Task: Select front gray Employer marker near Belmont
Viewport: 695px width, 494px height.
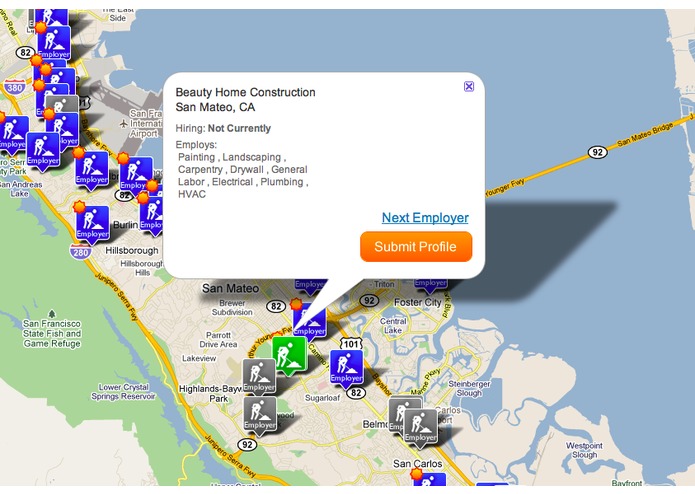Action: [420, 427]
